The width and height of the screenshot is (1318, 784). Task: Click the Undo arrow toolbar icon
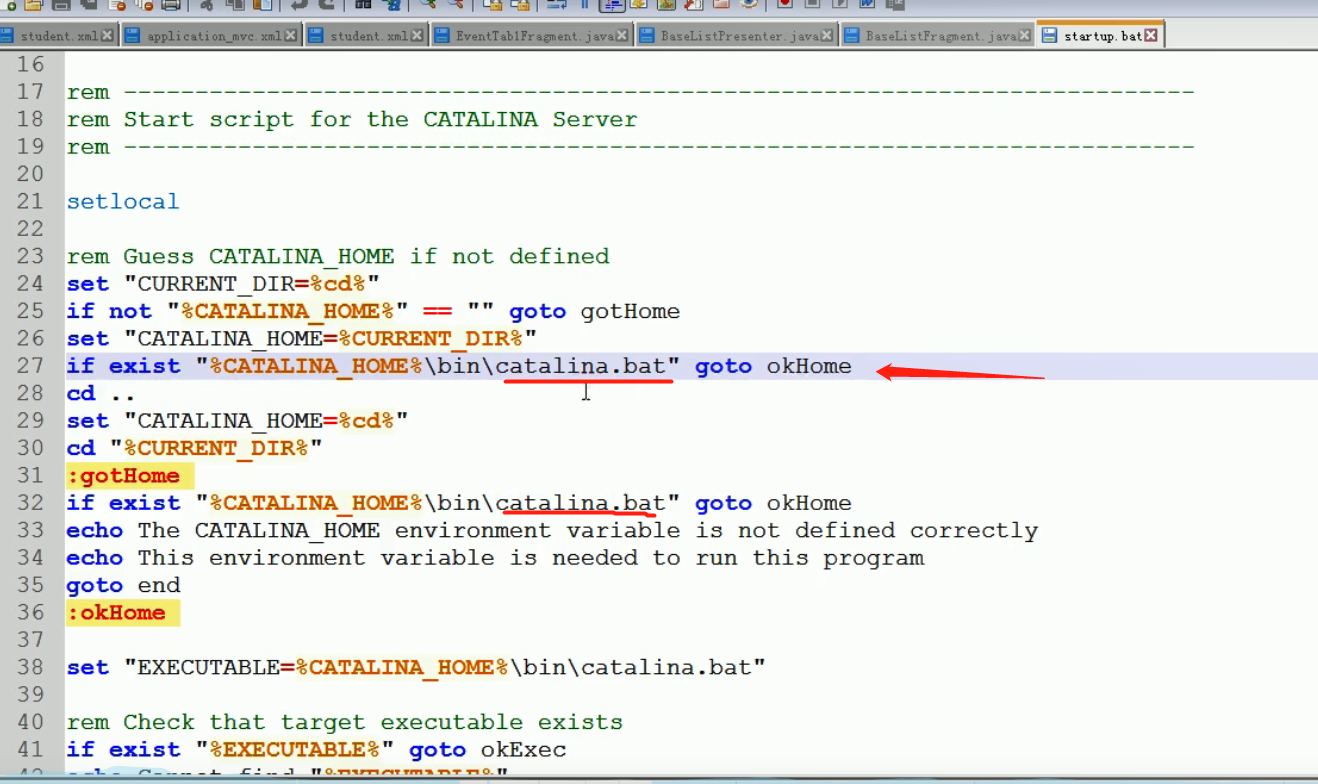[x=299, y=5]
